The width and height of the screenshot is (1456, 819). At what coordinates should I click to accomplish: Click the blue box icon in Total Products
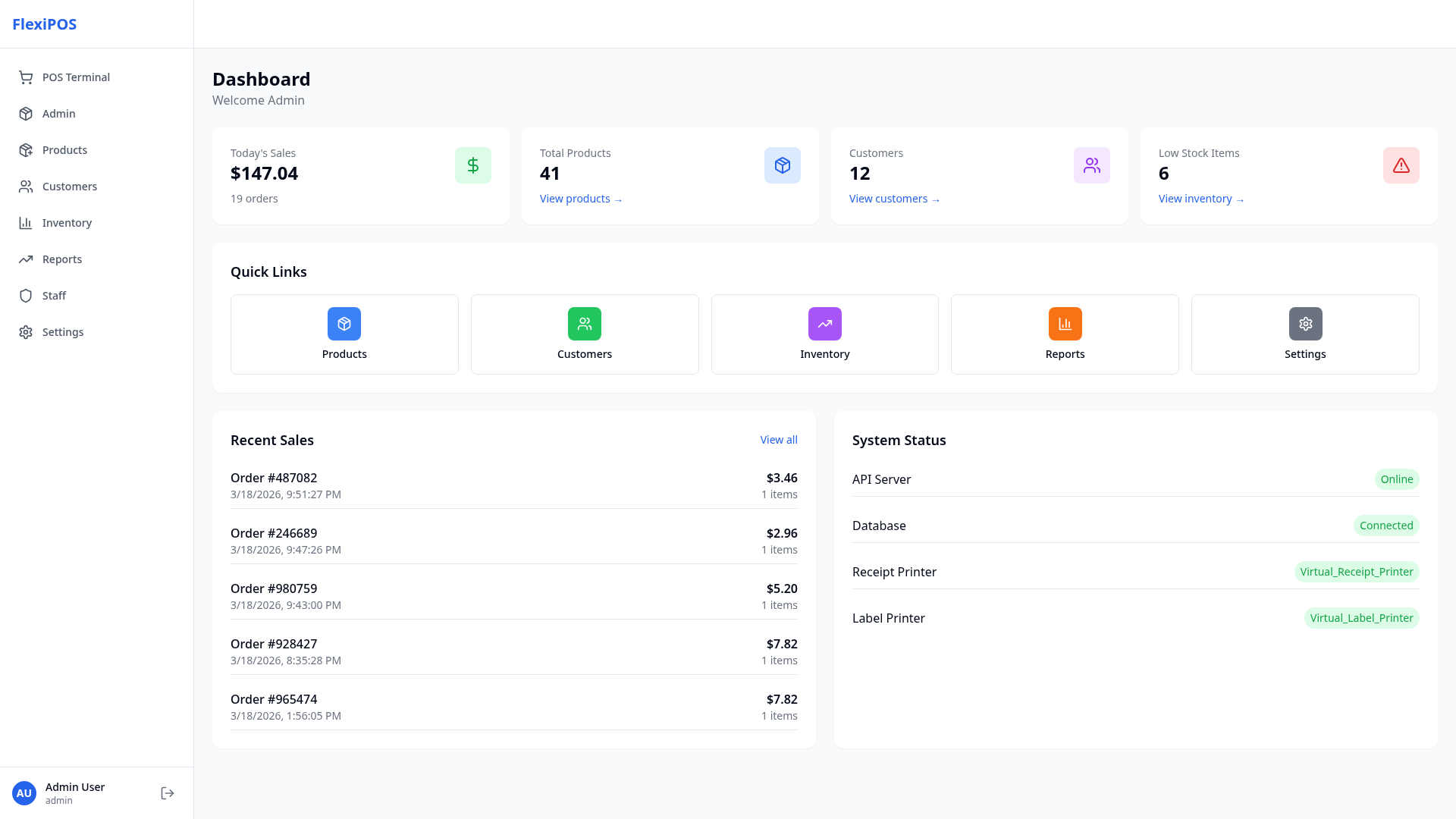(x=782, y=165)
